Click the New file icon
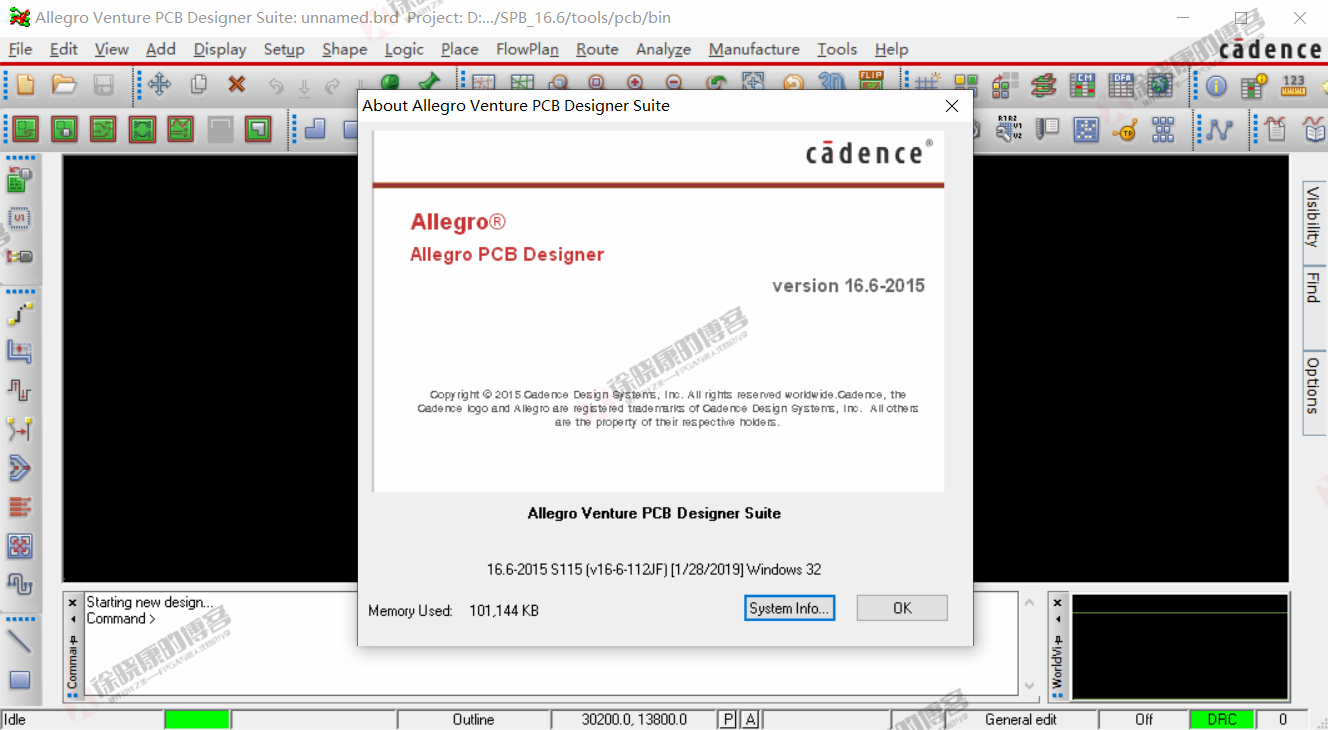 (25, 85)
